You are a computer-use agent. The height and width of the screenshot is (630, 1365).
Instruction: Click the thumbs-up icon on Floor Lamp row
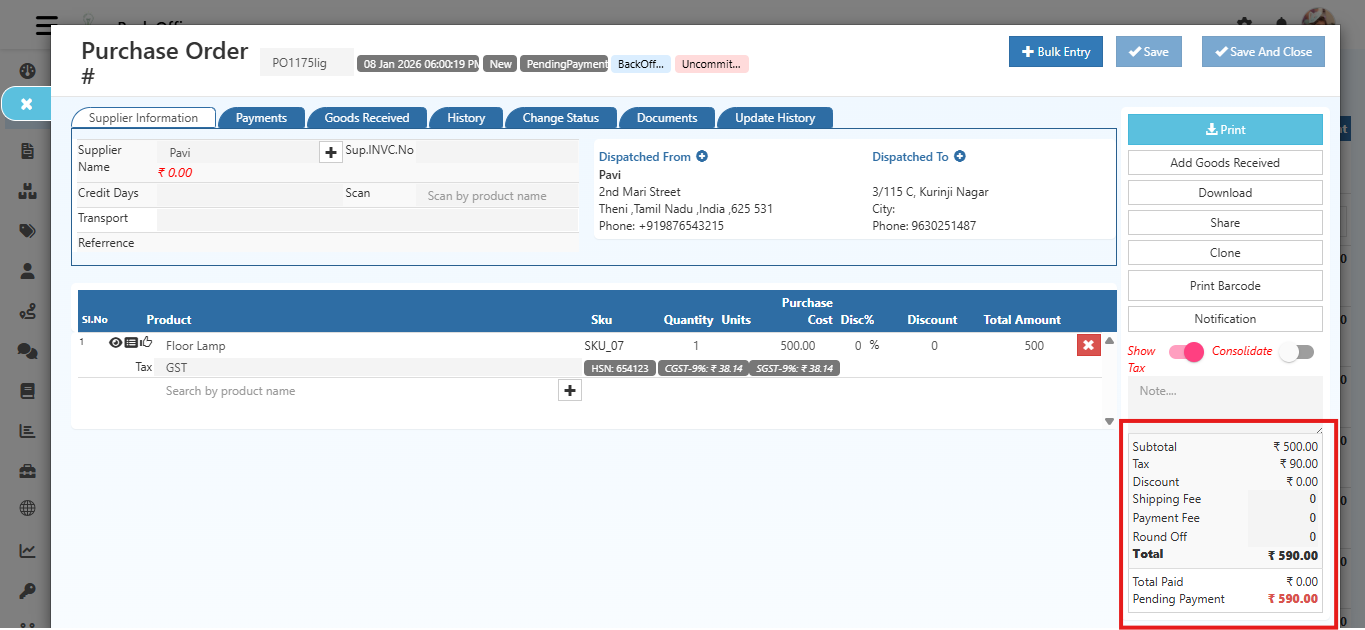(x=147, y=342)
